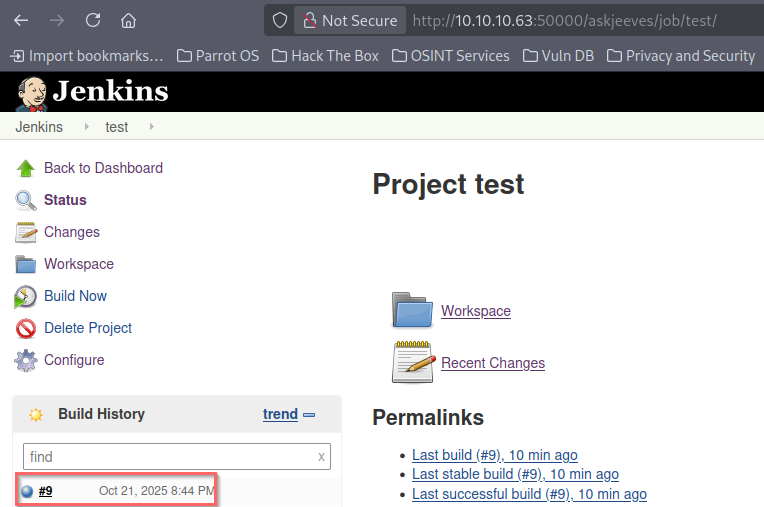
Task: Click the Build Now clock icon
Action: [x=26, y=296]
